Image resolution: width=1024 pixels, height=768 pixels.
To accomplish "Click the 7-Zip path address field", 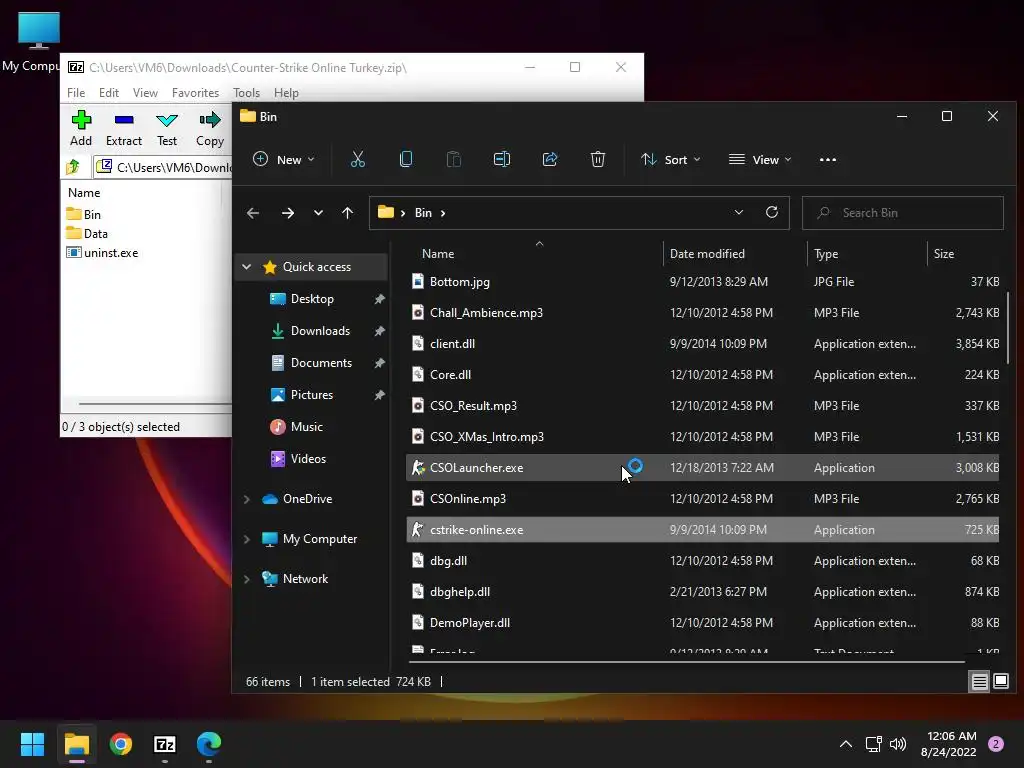I will [163, 167].
